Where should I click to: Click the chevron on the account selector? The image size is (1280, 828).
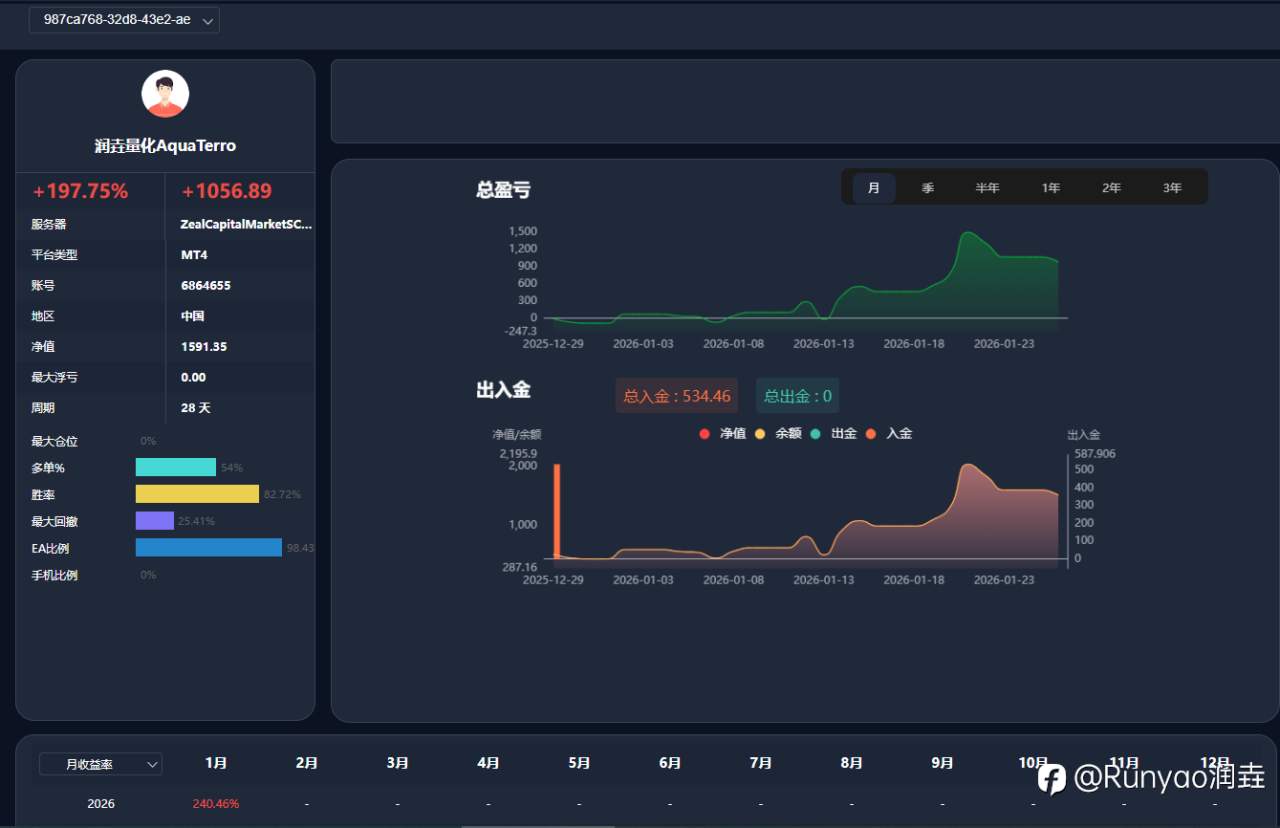pos(206,19)
